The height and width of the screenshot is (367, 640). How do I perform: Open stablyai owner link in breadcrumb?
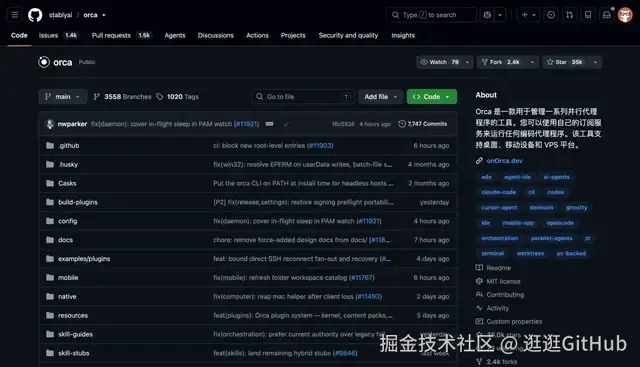60,15
